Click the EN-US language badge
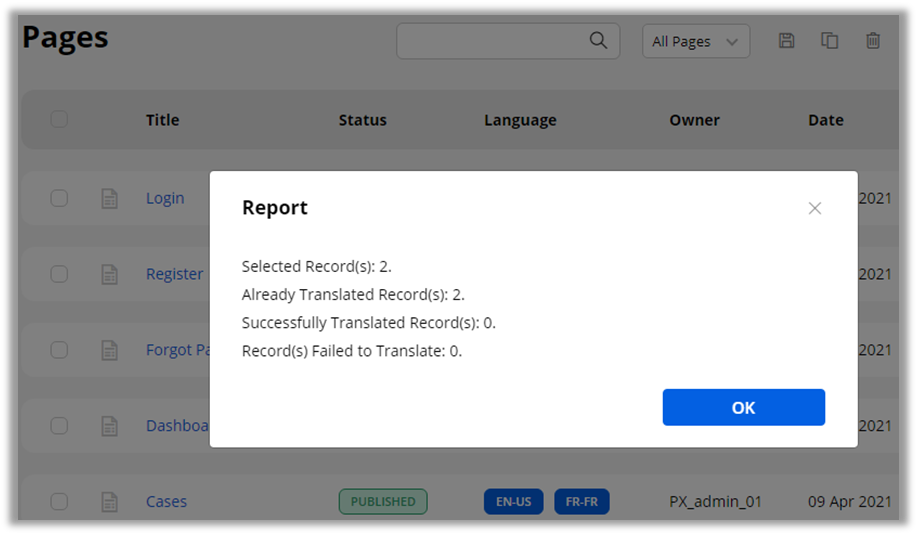The image size is (918, 535). [x=514, y=502]
